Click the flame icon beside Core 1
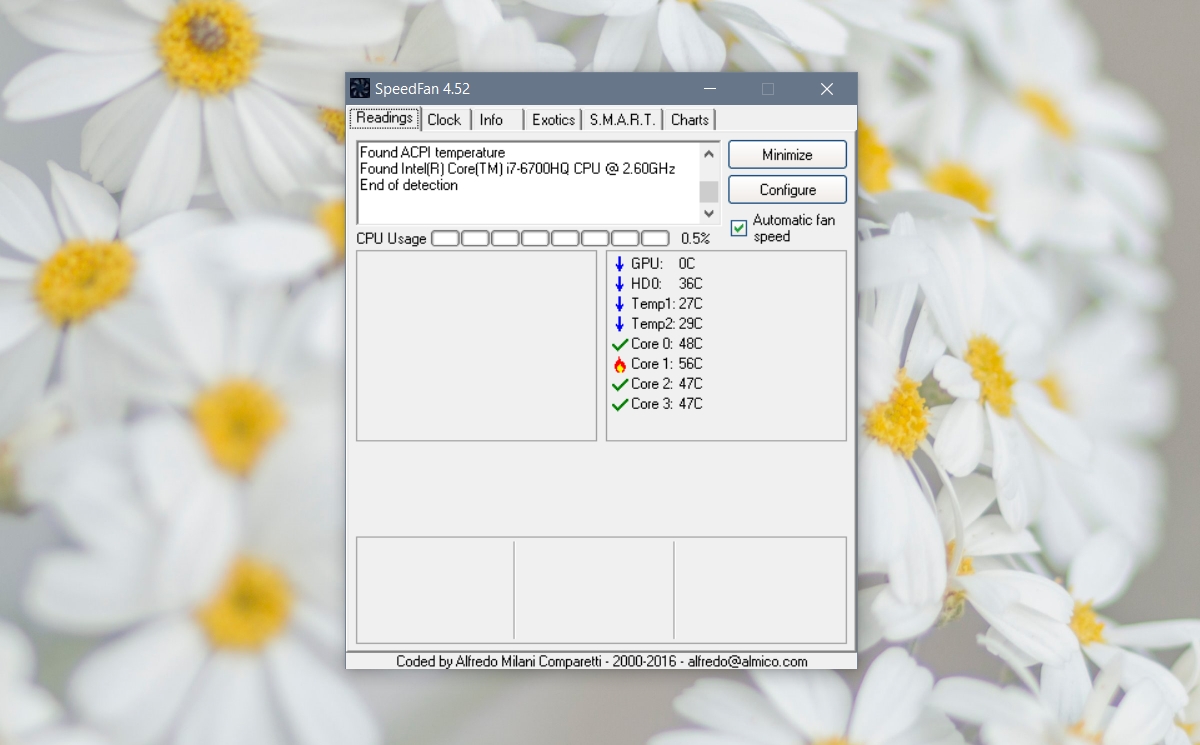Viewport: 1200px width, 745px height. 619,363
